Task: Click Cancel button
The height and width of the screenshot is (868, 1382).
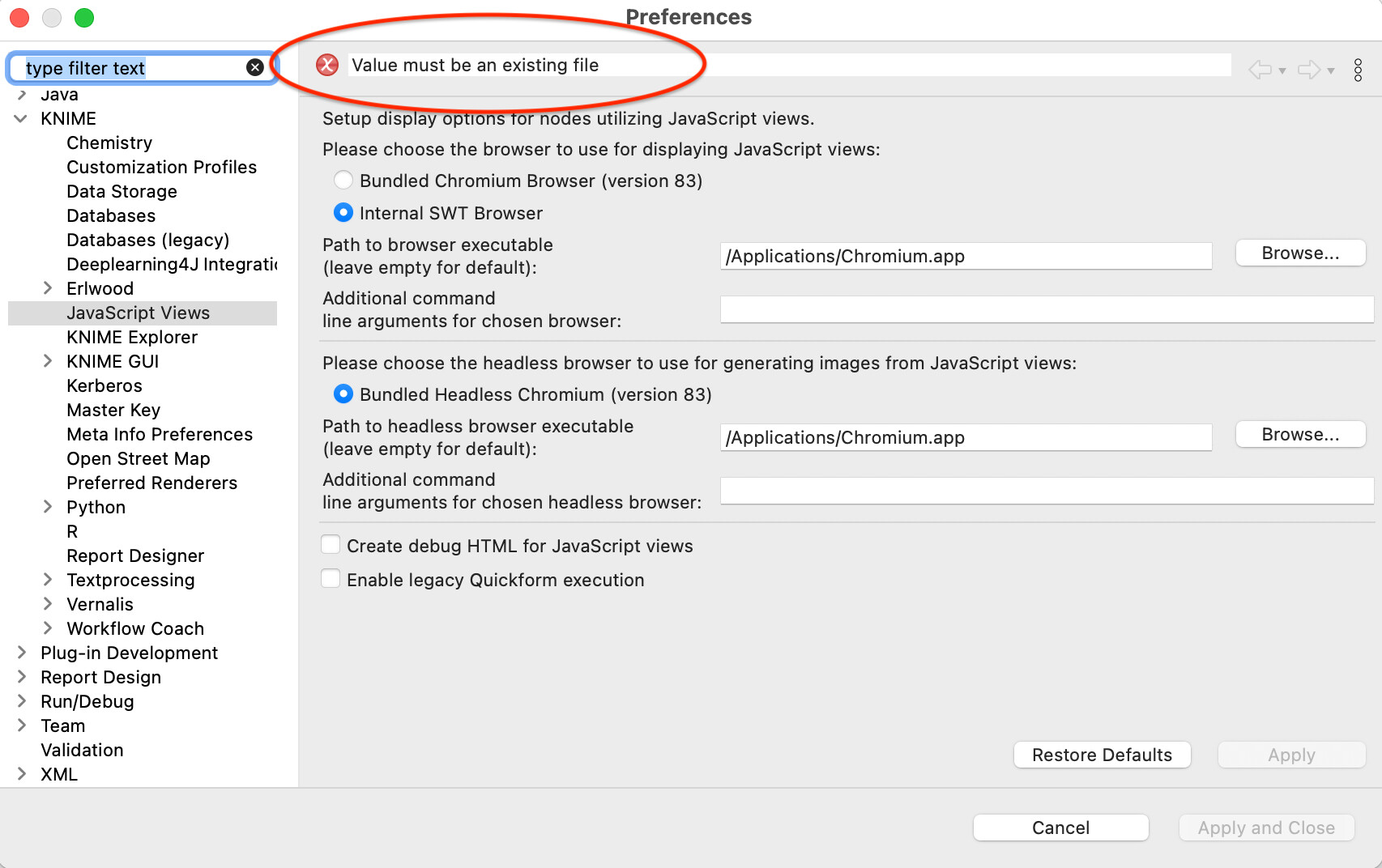Action: pyautogui.click(x=1060, y=828)
